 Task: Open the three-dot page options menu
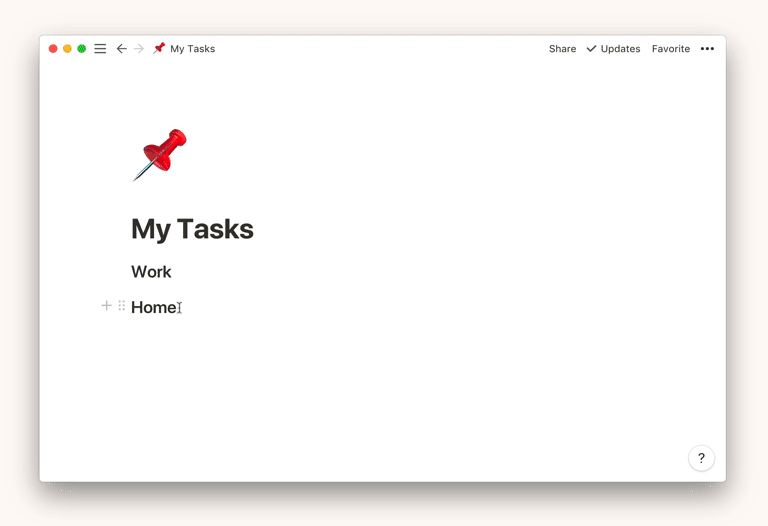click(x=707, y=49)
